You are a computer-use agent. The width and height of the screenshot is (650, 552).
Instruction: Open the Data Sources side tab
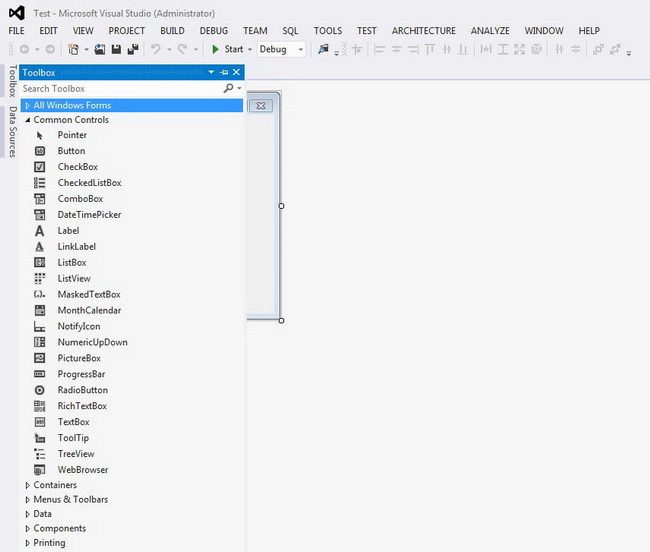[x=12, y=132]
